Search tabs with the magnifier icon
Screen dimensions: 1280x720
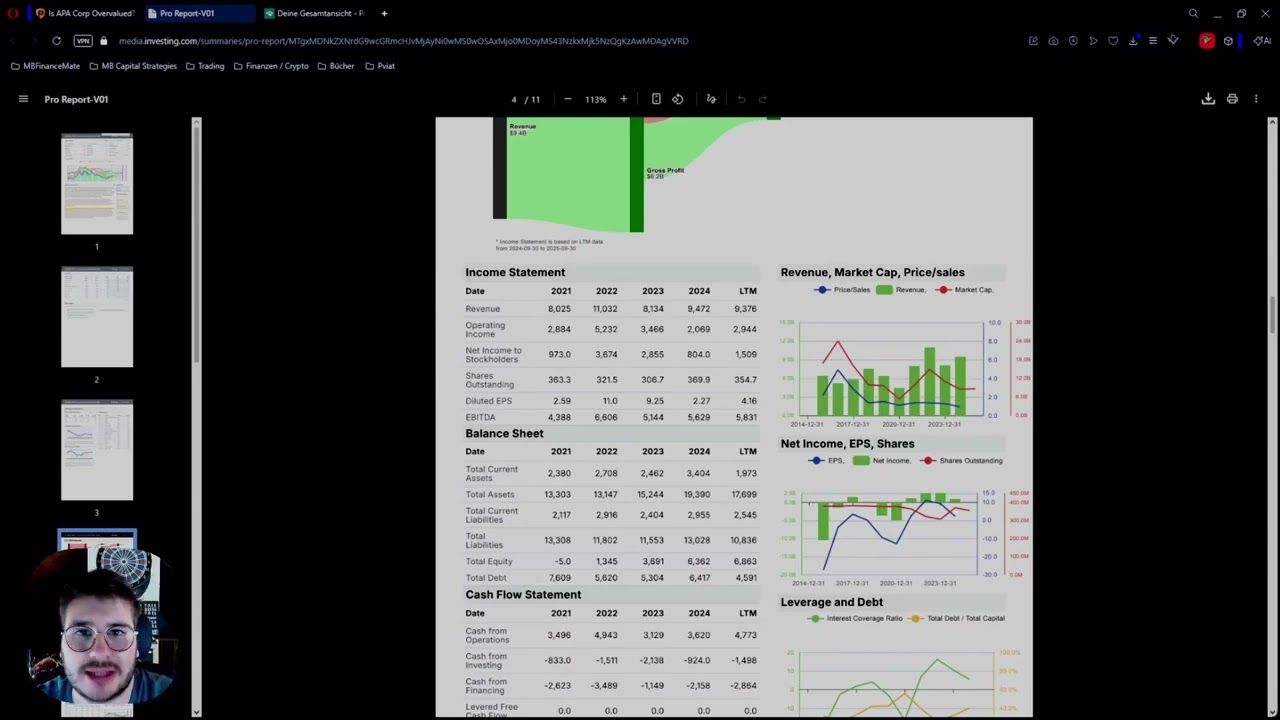pos(1193,13)
